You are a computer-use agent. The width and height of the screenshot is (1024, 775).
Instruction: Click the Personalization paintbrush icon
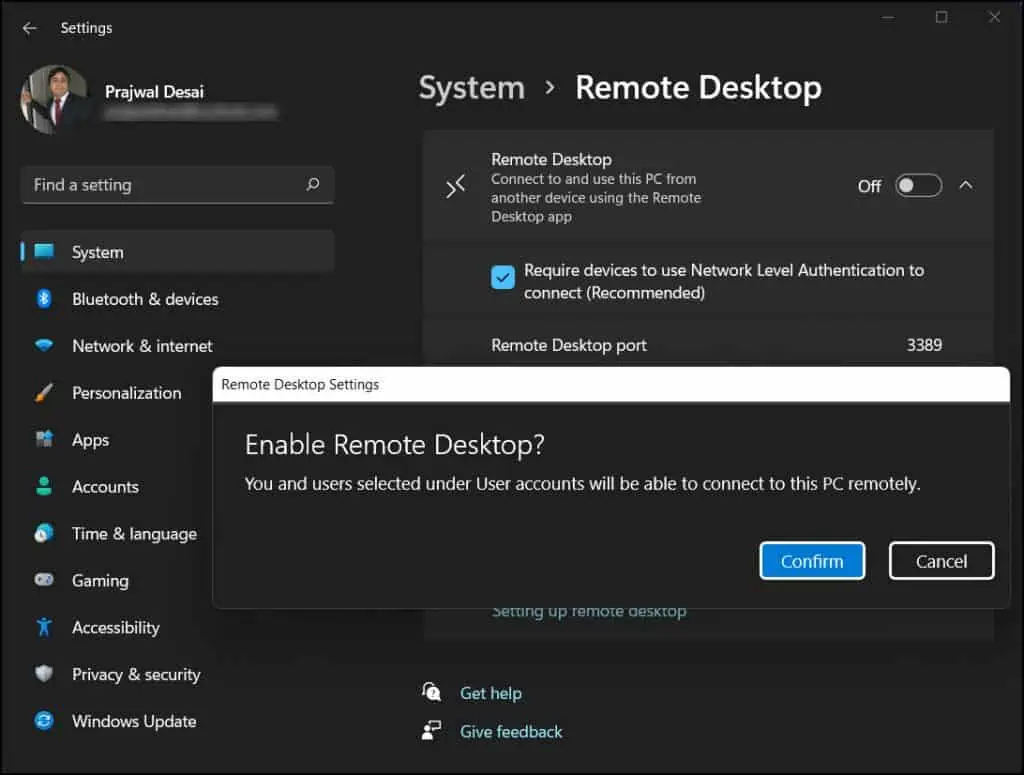44,392
